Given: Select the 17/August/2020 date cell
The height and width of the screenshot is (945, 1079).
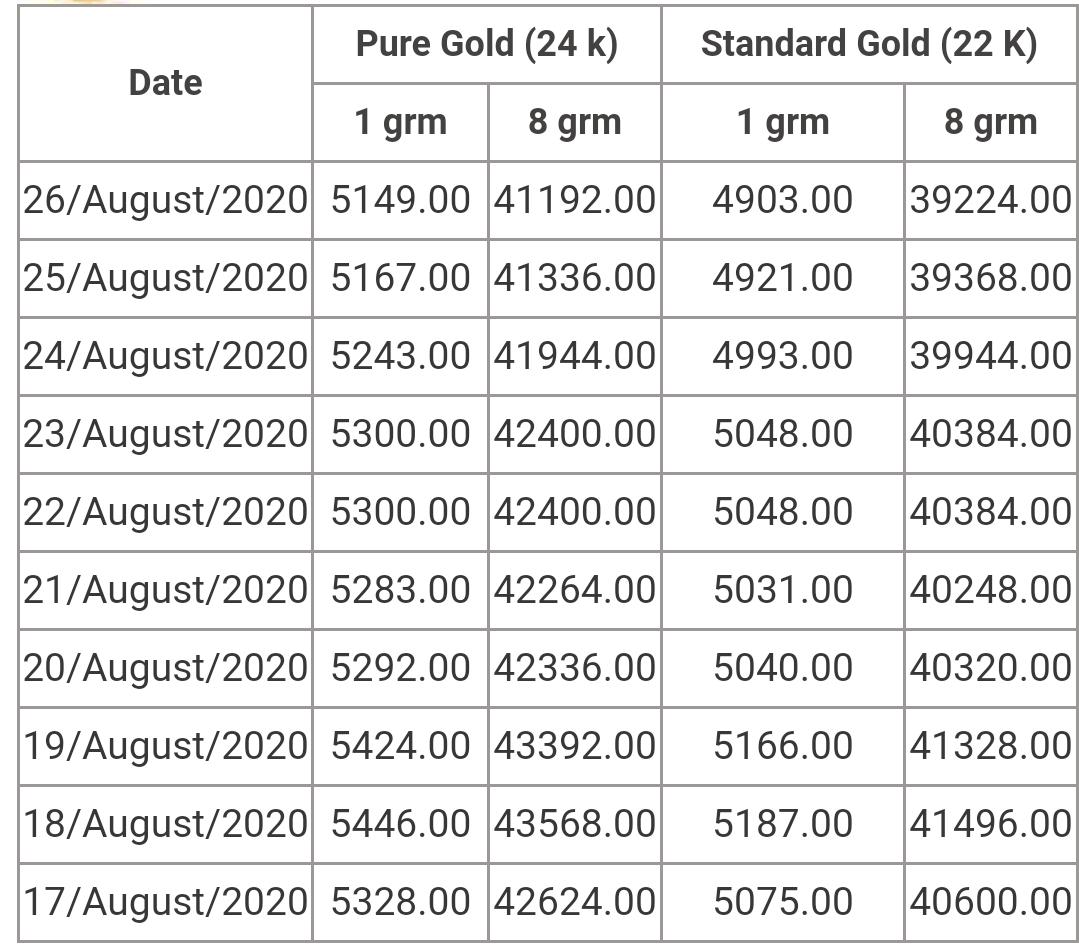Looking at the screenshot, I should pyautogui.click(x=165, y=902).
